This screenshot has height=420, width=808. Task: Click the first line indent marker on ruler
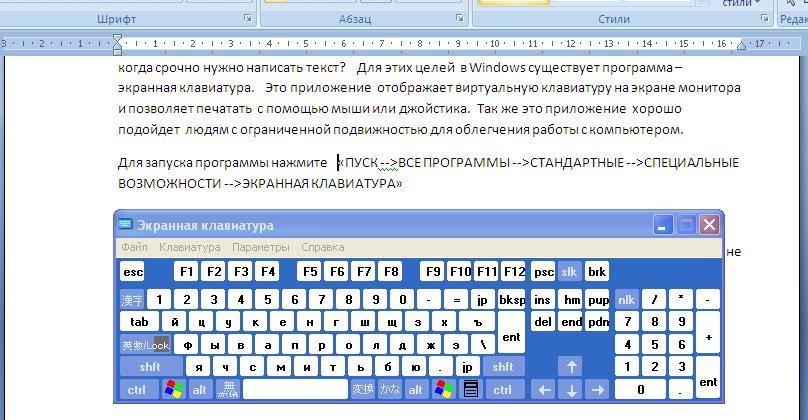click(x=117, y=39)
